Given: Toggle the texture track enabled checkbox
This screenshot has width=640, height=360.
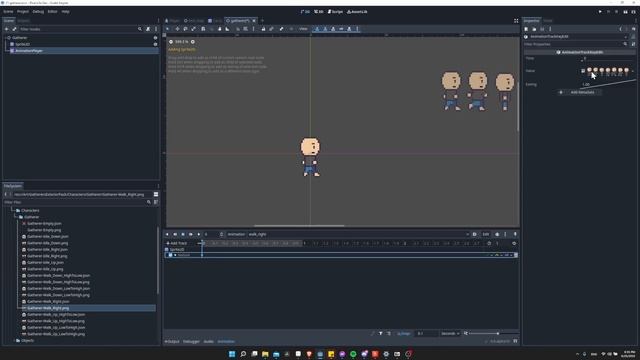Looking at the screenshot, I should [x=171, y=255].
